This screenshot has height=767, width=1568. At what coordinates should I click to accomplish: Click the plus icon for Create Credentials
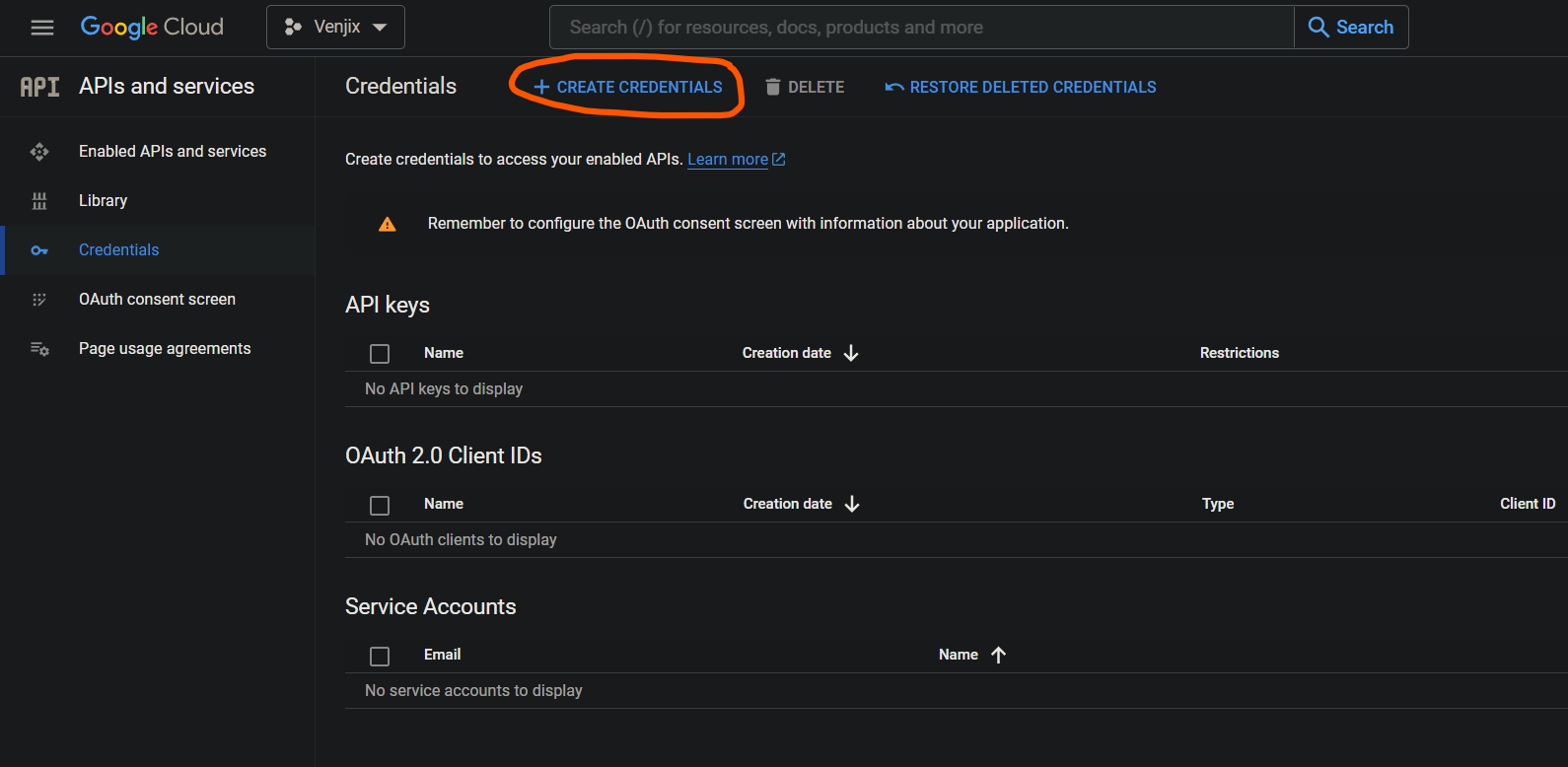541,87
